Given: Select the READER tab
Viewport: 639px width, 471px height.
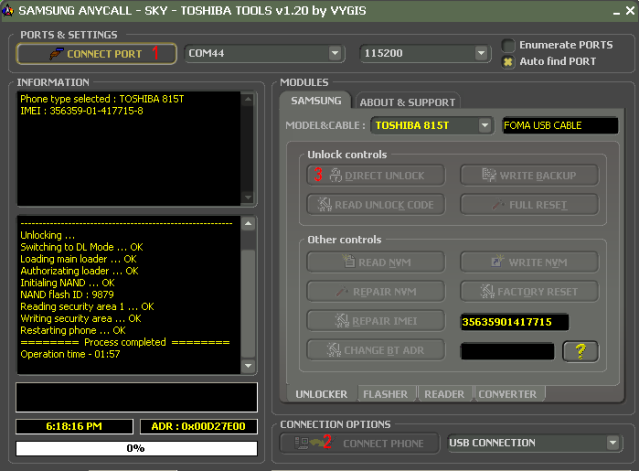Looking at the screenshot, I should pyautogui.click(x=444, y=394).
